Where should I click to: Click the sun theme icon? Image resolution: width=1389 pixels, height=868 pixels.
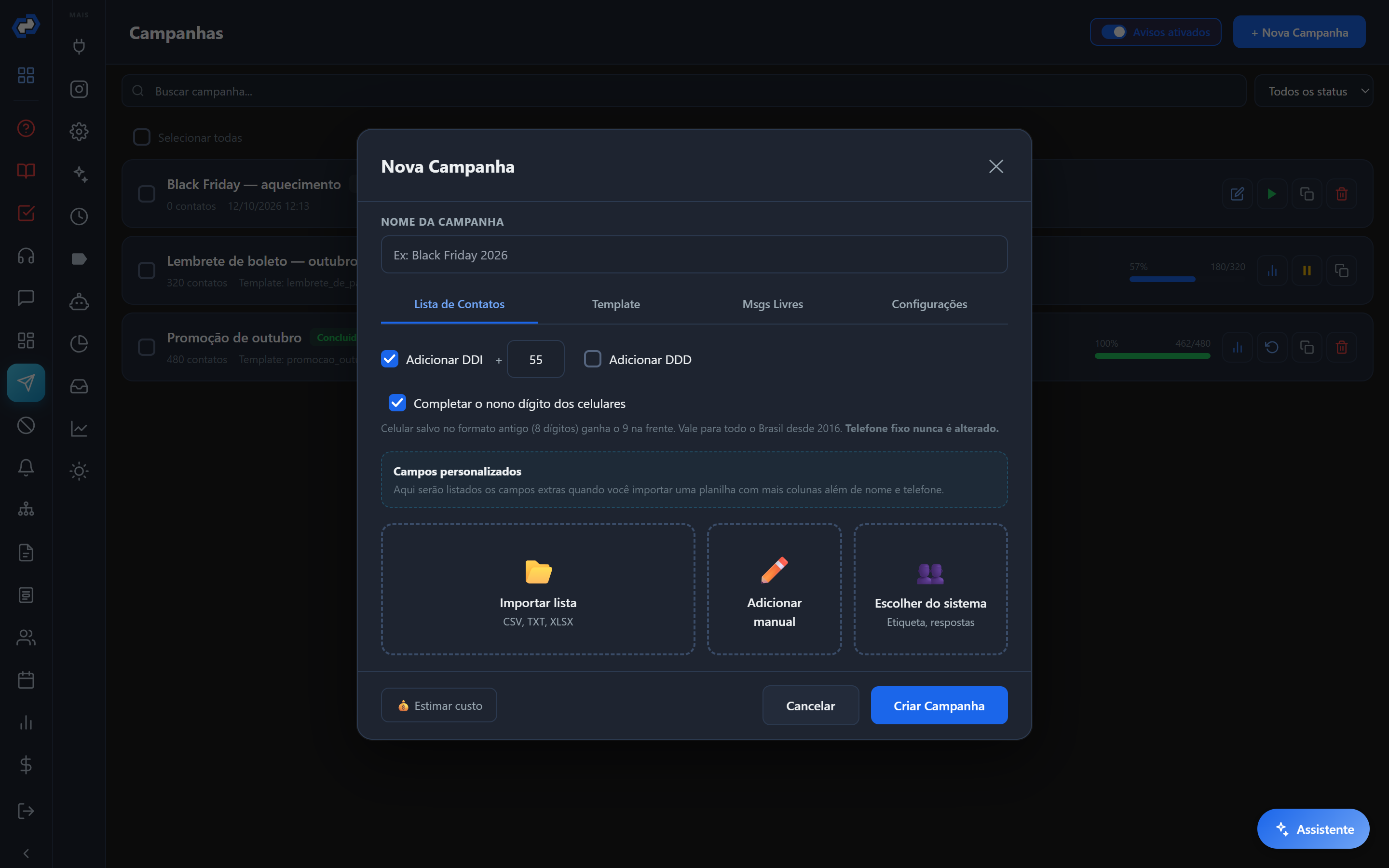tap(79, 471)
